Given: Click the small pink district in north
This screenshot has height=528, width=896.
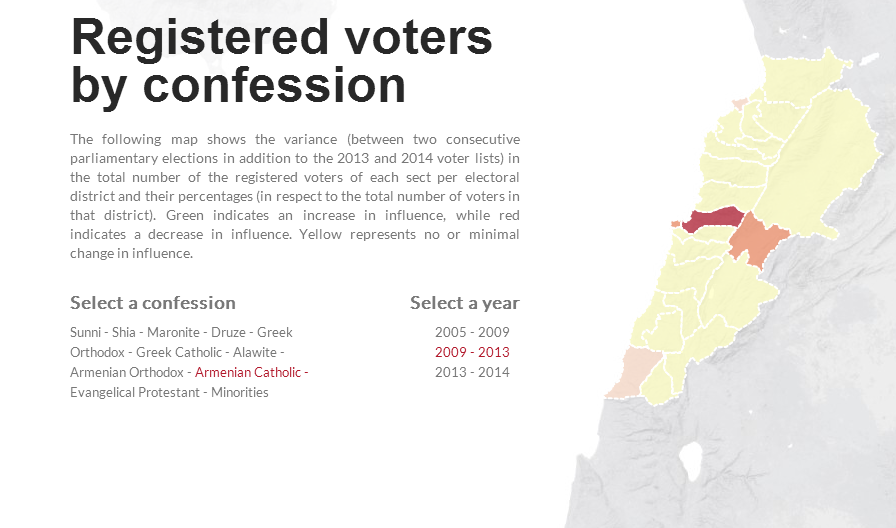Looking at the screenshot, I should tap(739, 103).
